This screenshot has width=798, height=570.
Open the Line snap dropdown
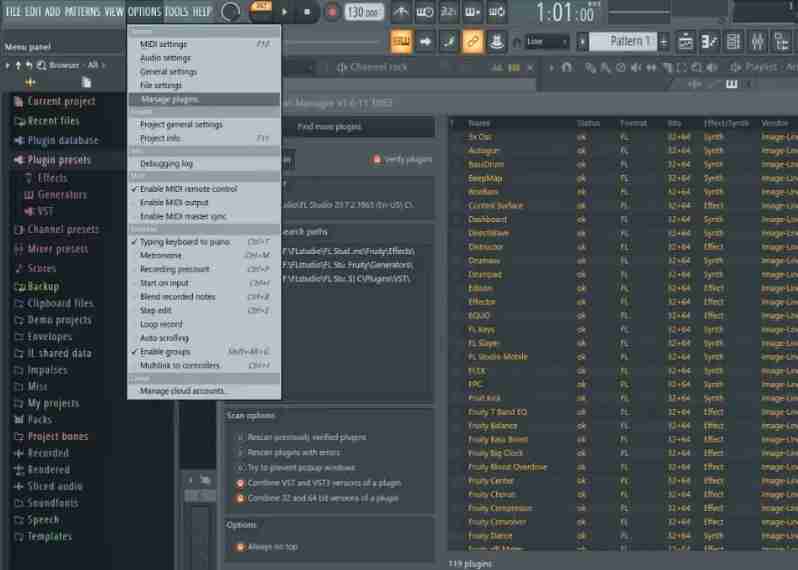[x=547, y=41]
